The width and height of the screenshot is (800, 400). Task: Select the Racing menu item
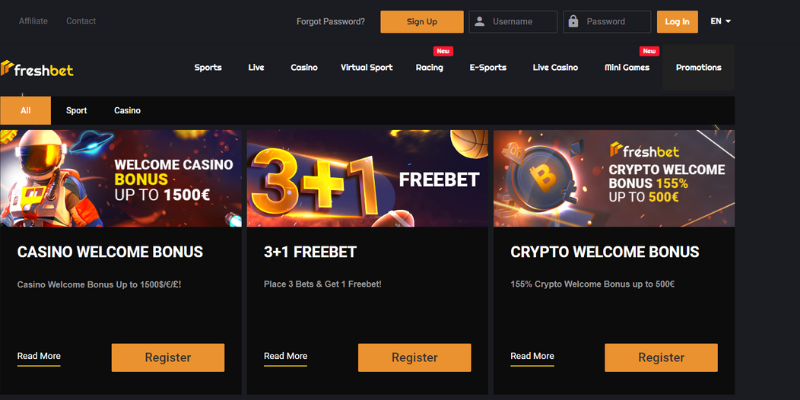pyautogui.click(x=430, y=68)
